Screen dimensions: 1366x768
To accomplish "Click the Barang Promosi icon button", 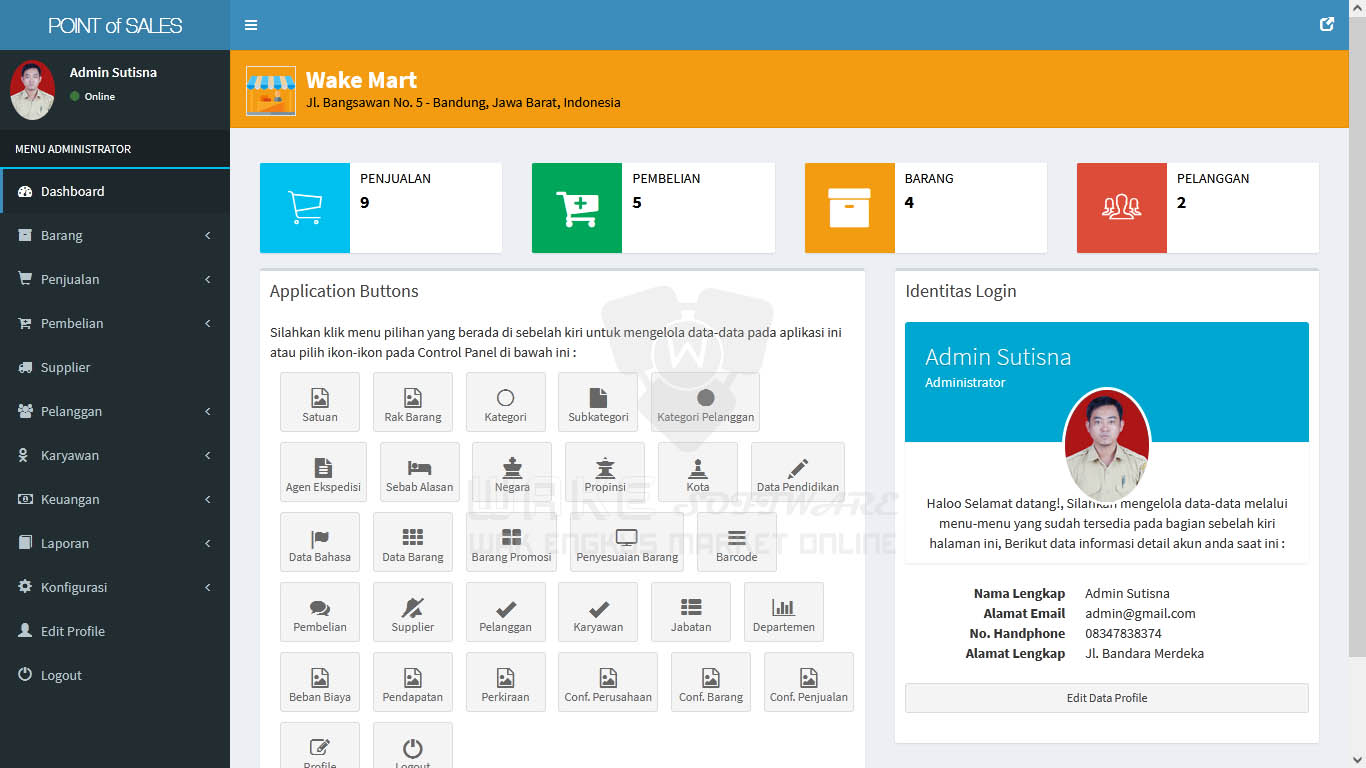I will point(512,542).
